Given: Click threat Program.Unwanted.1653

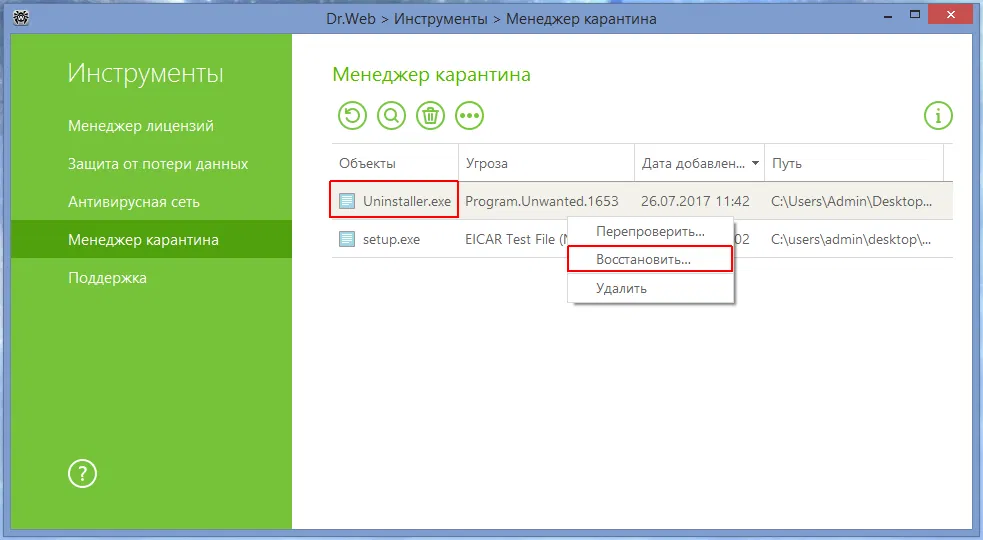Looking at the screenshot, I should point(542,201).
